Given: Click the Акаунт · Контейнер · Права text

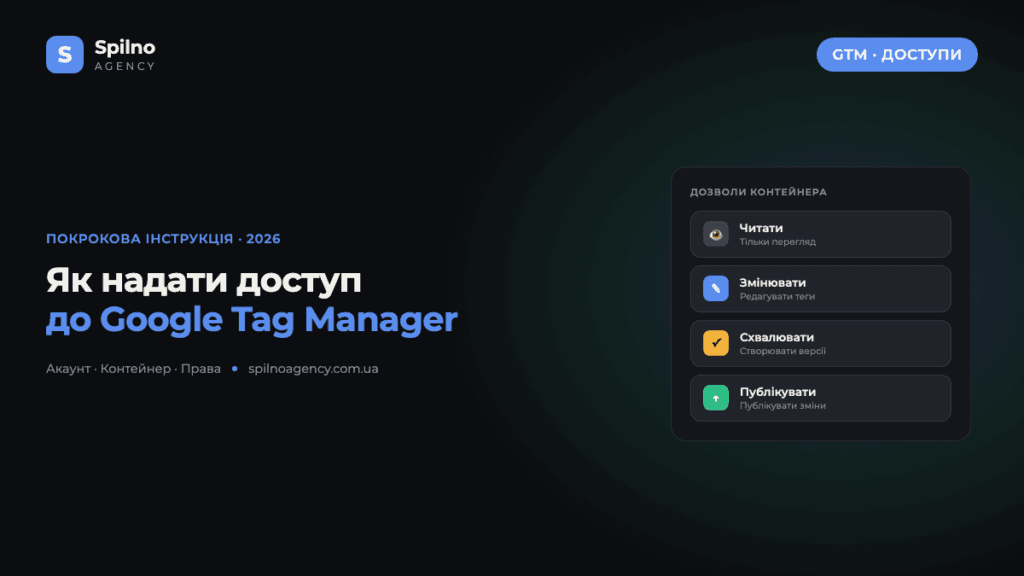Looking at the screenshot, I should (133, 369).
